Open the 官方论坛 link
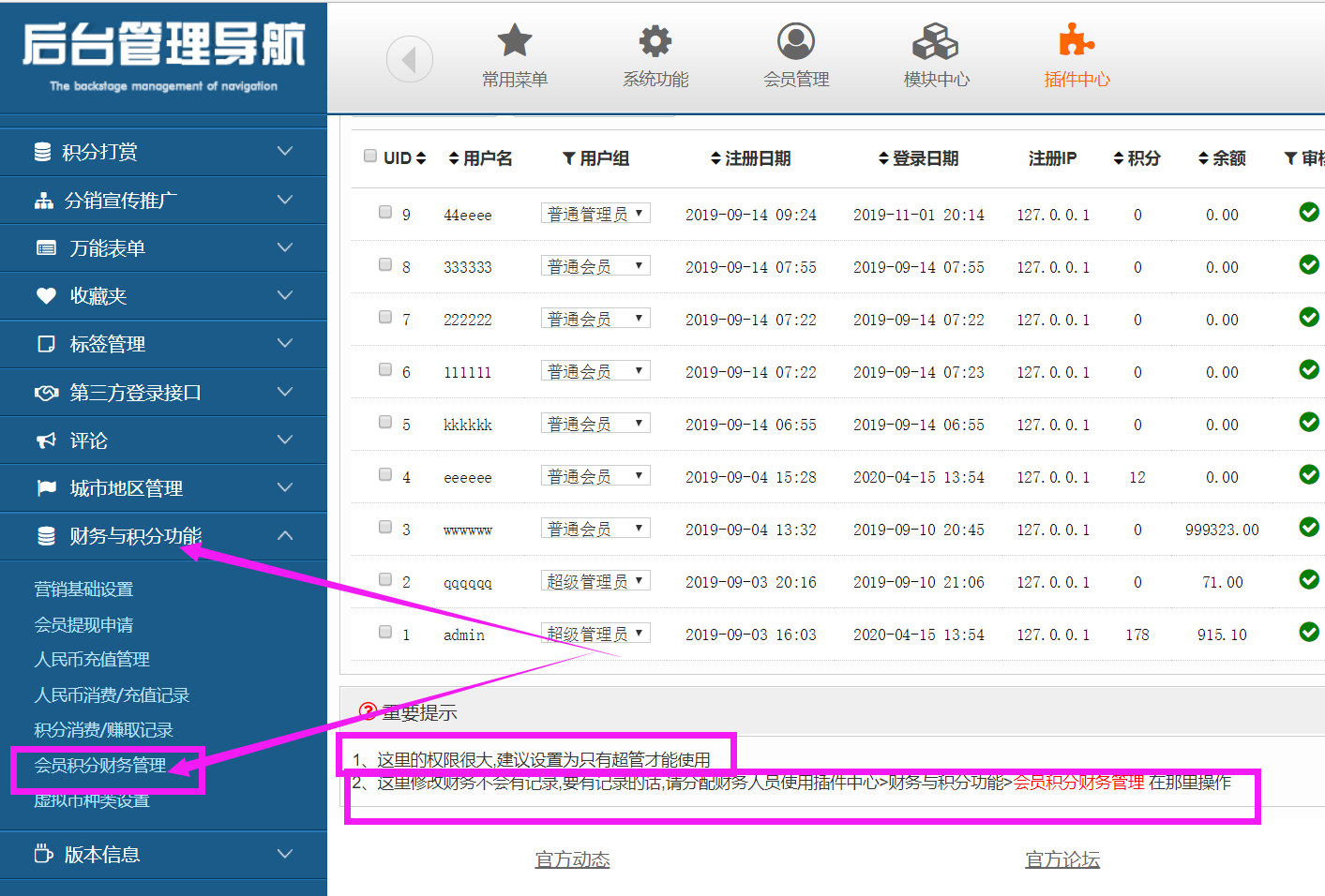The width and height of the screenshot is (1325, 896). coord(1062,859)
